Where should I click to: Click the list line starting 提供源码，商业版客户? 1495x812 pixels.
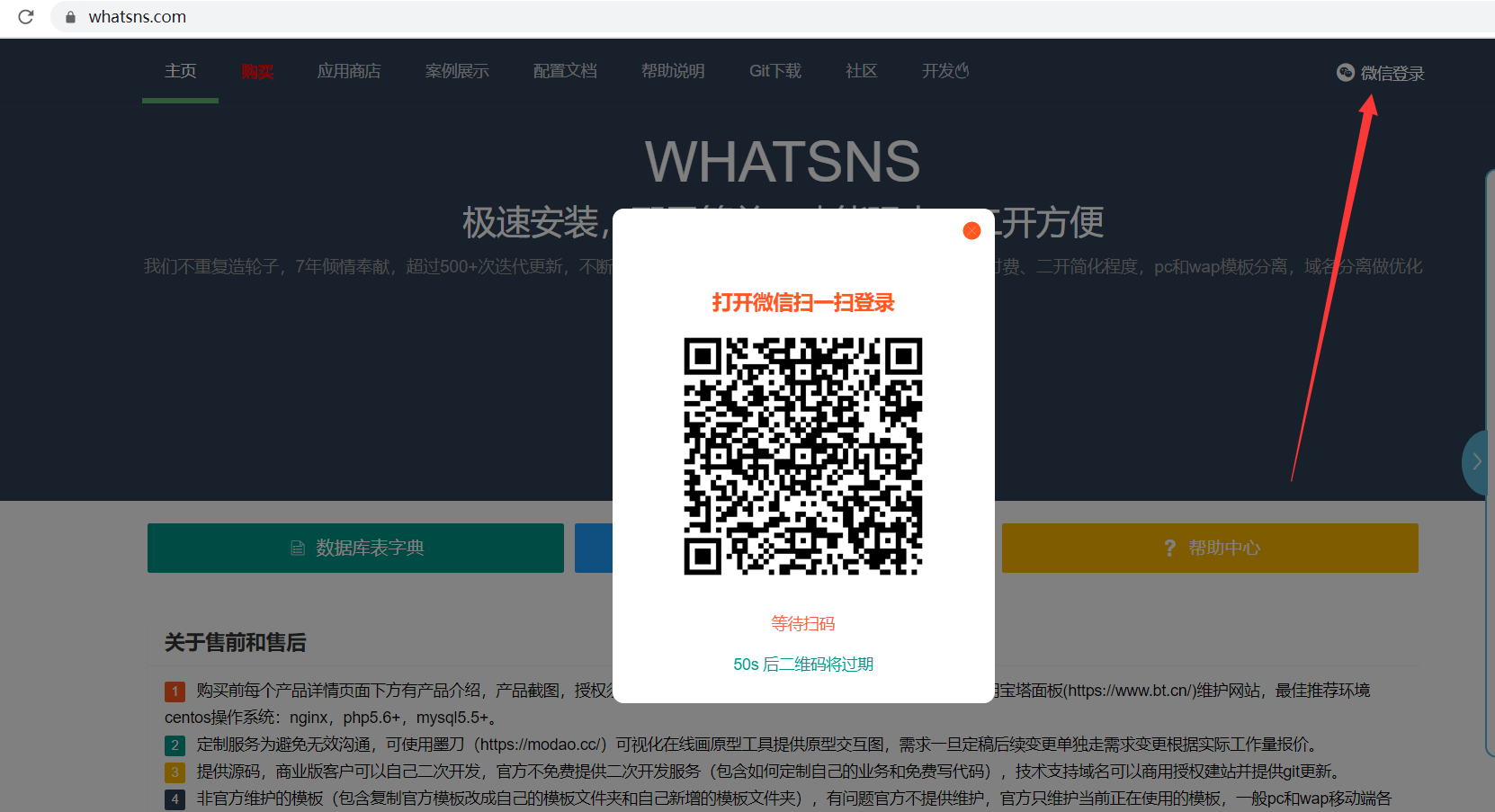point(770,772)
